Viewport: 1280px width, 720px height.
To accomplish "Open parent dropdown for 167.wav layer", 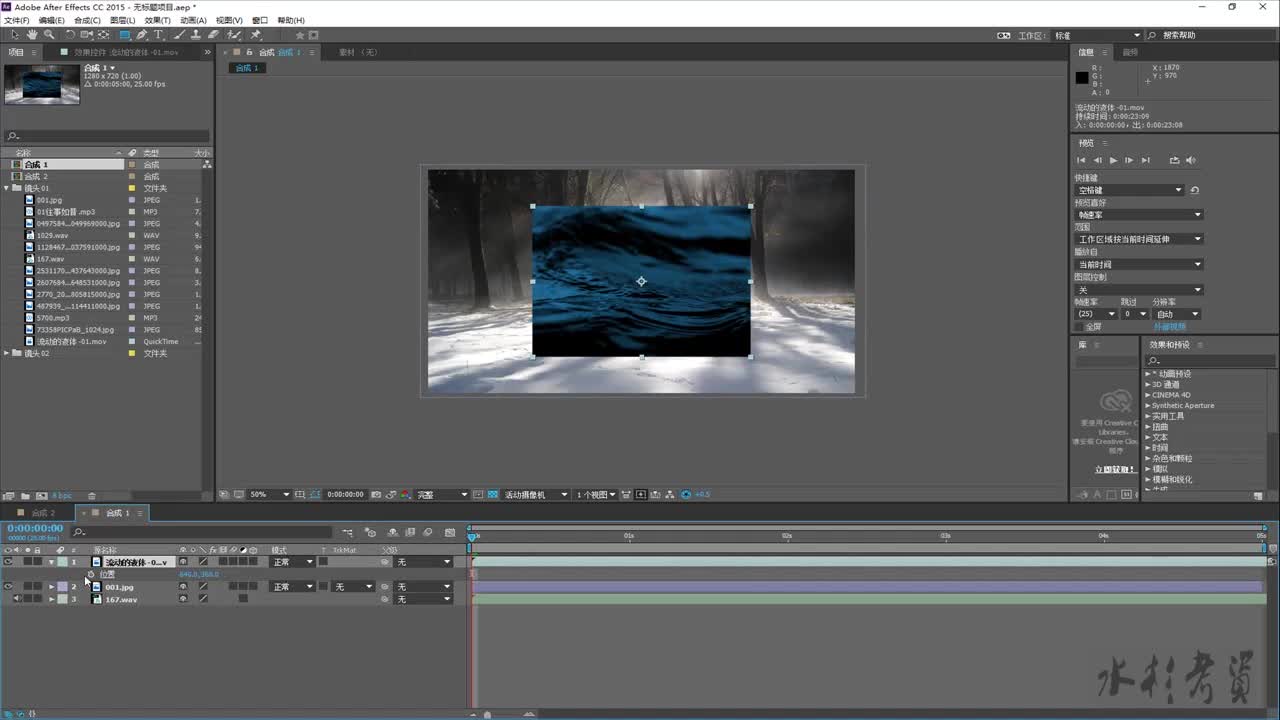I will tap(424, 599).
